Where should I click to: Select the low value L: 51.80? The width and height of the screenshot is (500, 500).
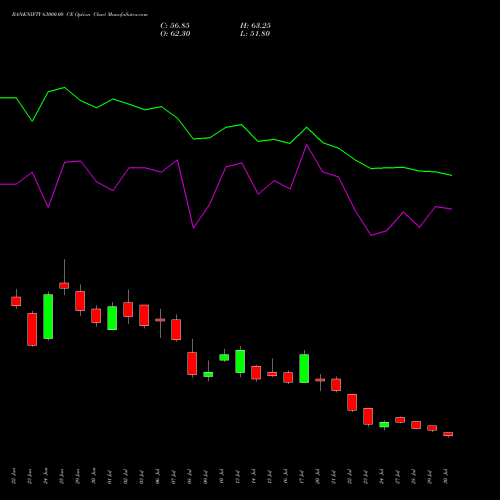(255, 34)
